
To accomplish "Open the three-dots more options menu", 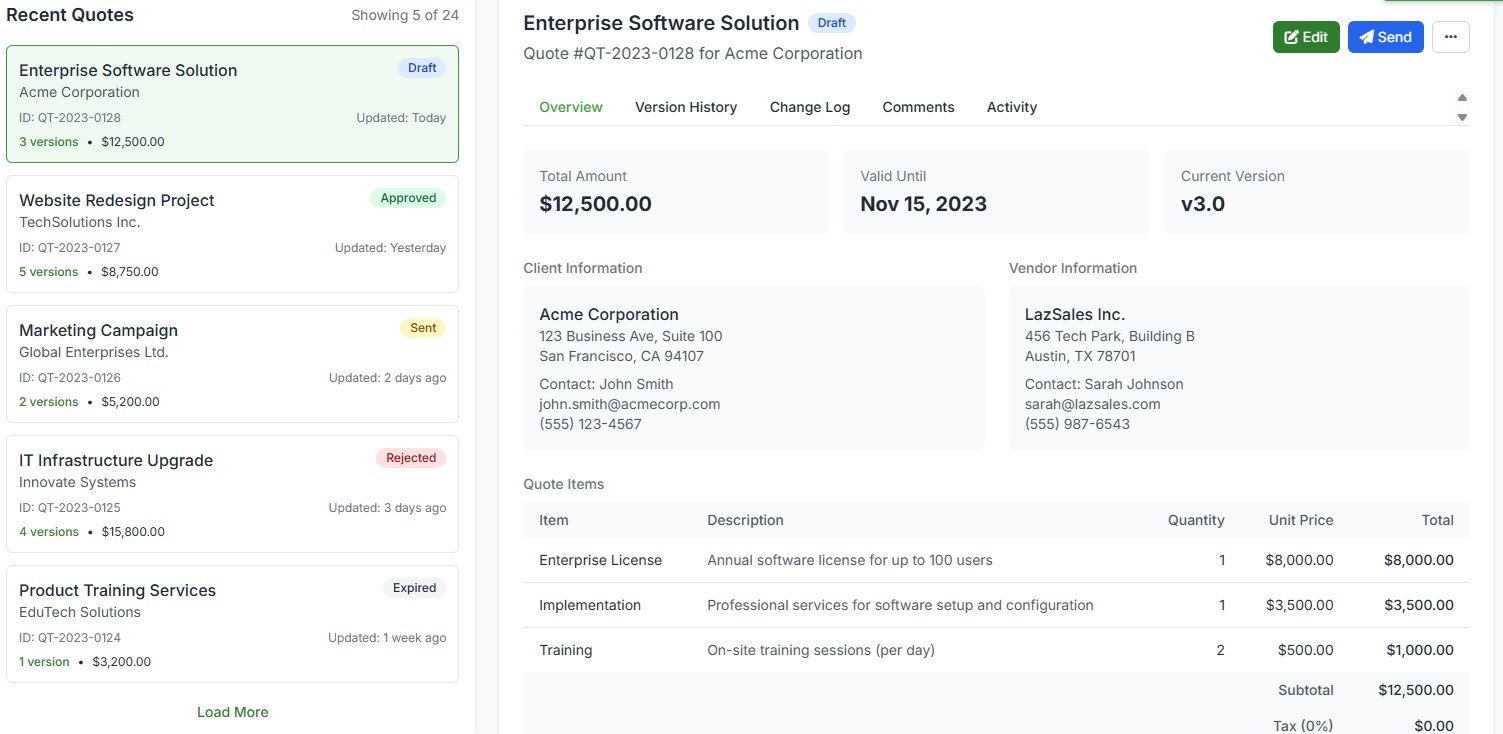I will click(1450, 37).
